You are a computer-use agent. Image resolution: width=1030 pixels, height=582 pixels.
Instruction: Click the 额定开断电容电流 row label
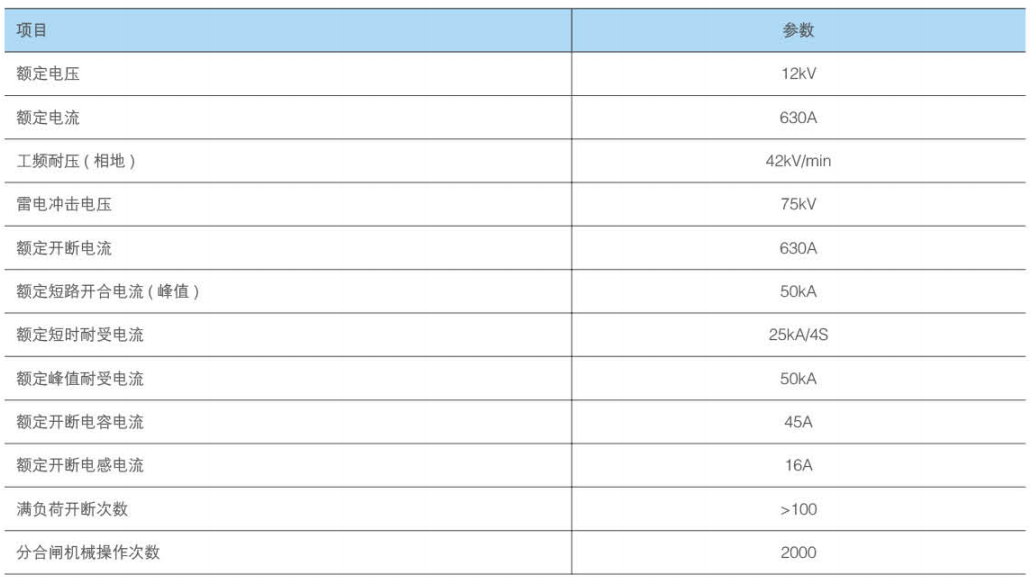(80, 422)
